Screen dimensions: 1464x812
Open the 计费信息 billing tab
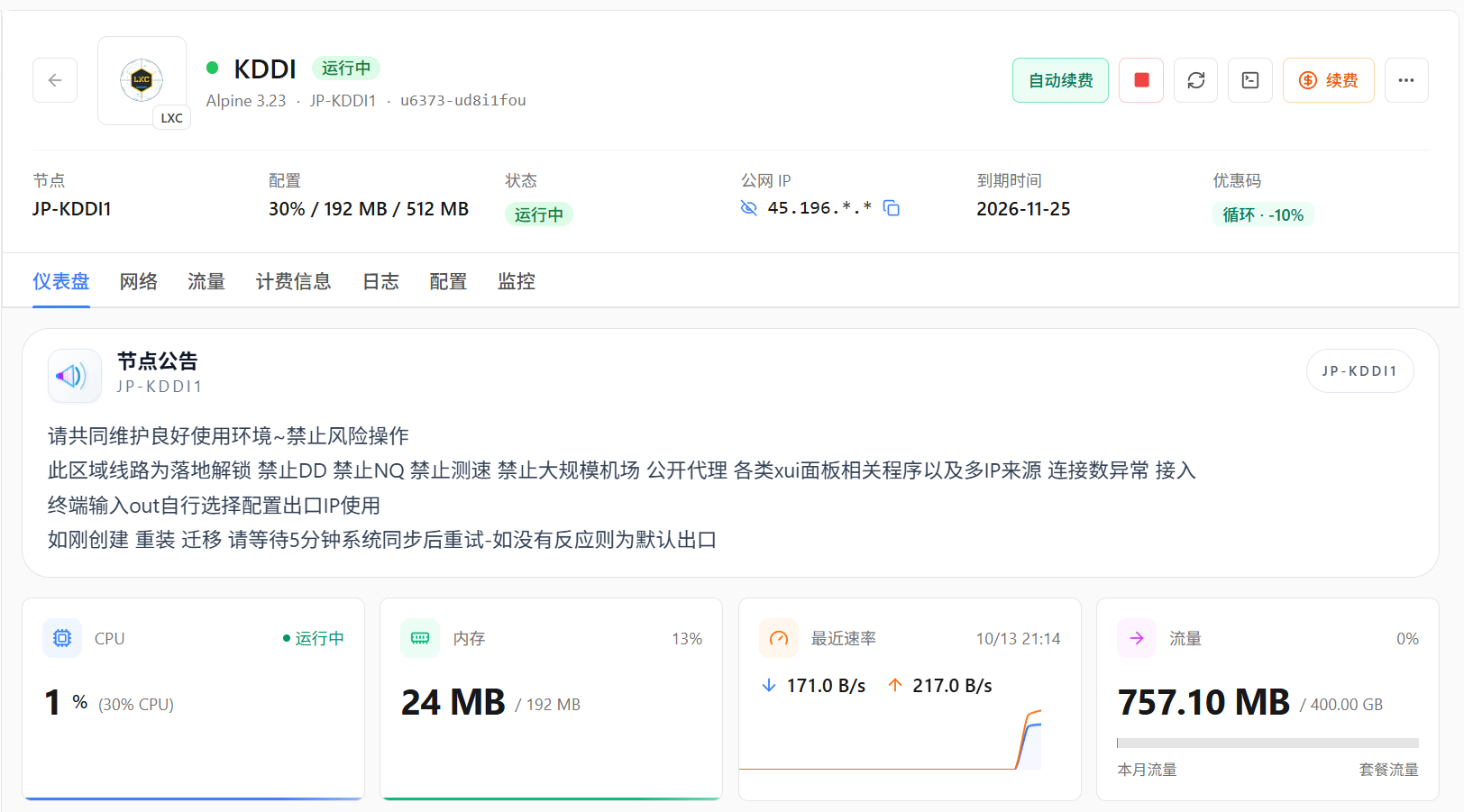coord(294,281)
